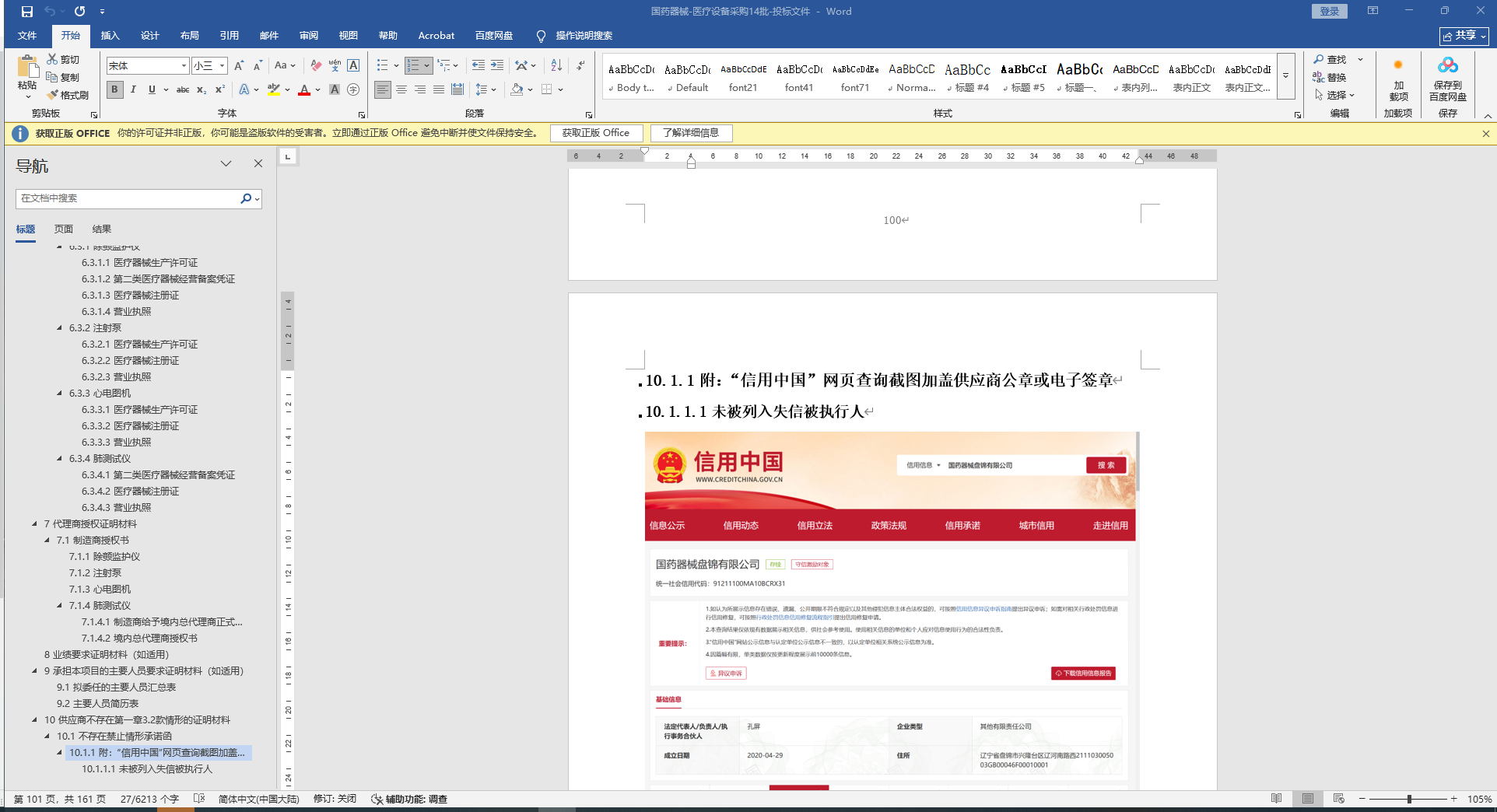1497x812 pixels.
Task: Click the zoom slider in the status bar
Action: 1409,799
